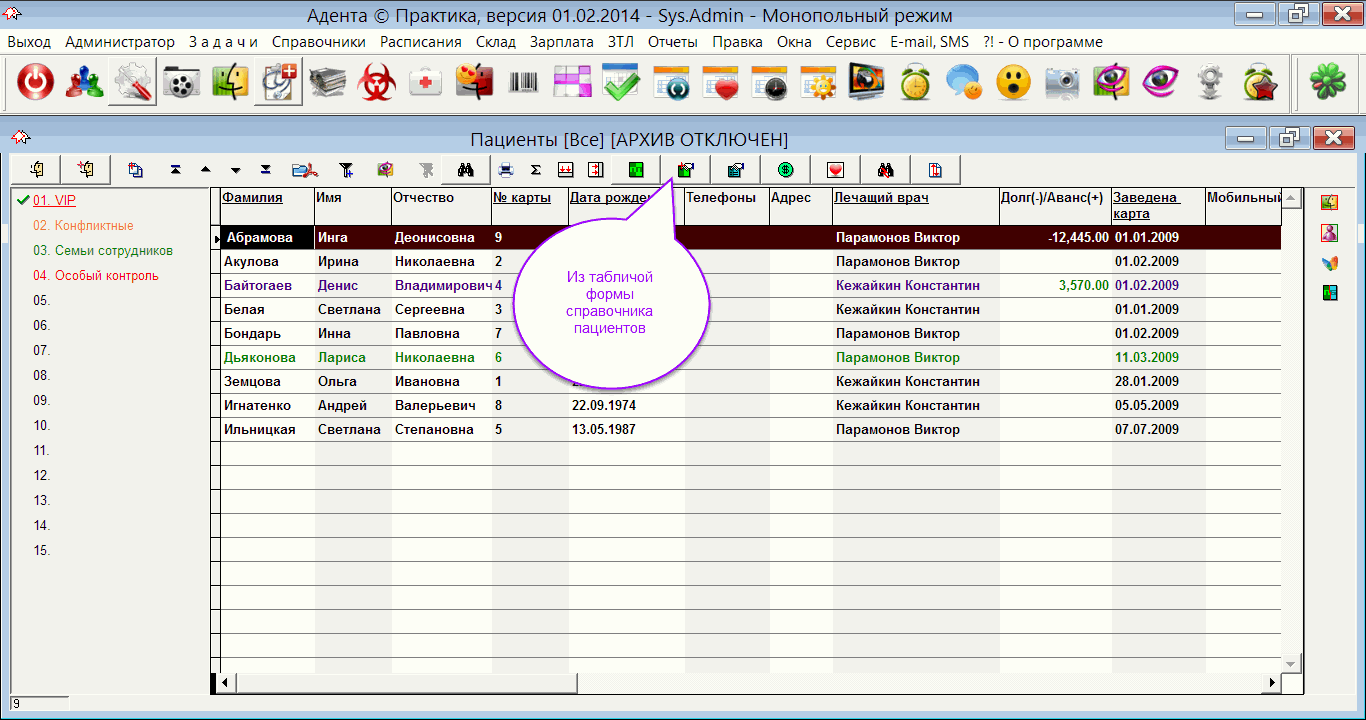Select the patient row Игнатенко Андрей

coord(265,406)
